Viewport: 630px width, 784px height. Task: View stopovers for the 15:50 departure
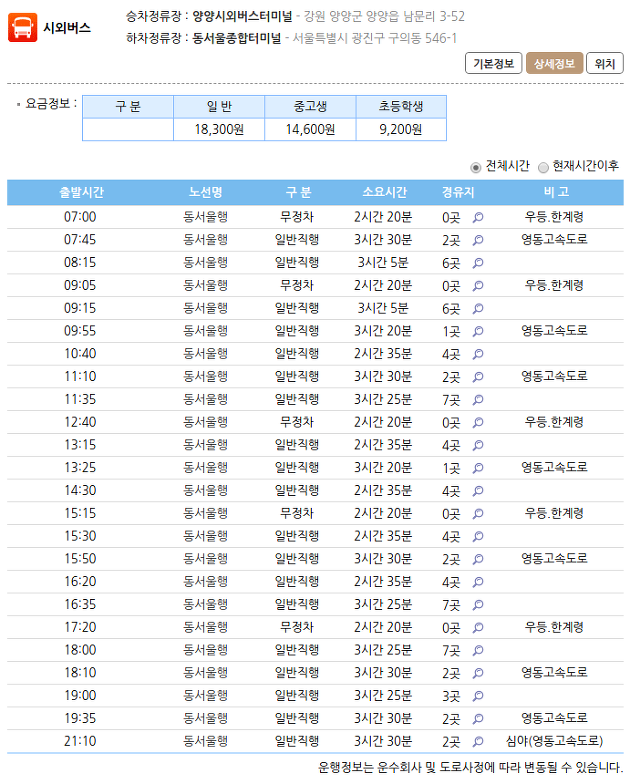tap(478, 560)
